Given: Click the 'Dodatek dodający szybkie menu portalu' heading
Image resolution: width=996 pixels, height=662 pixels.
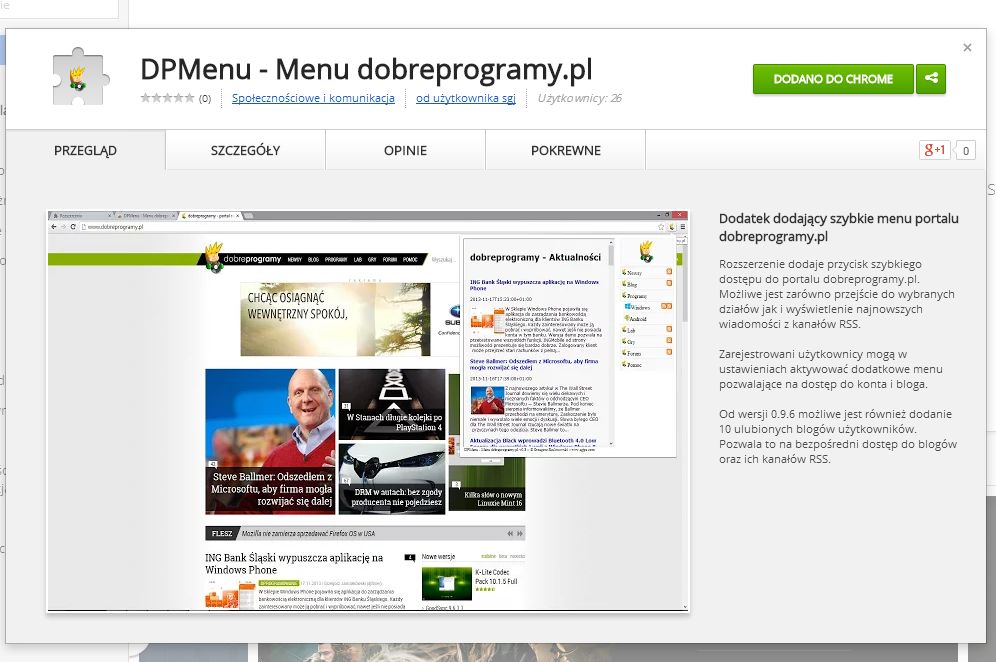Looking at the screenshot, I should (838, 227).
